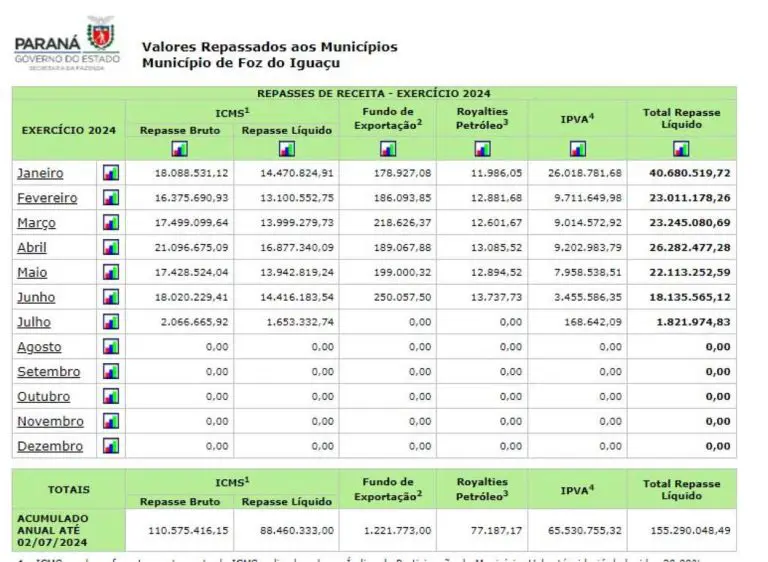Open the chart icon under Repasse Líquido
This screenshot has width=768, height=562.
pos(287,149)
